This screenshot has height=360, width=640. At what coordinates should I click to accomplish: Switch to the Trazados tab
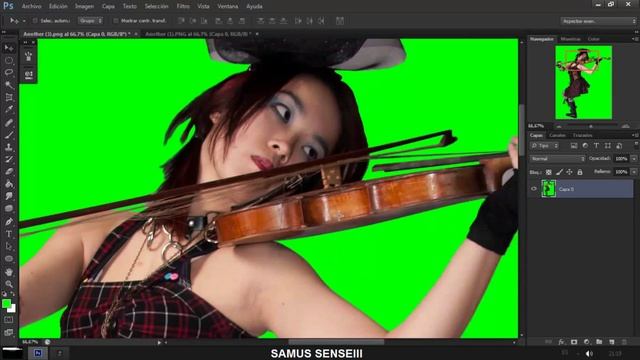pyautogui.click(x=582, y=135)
